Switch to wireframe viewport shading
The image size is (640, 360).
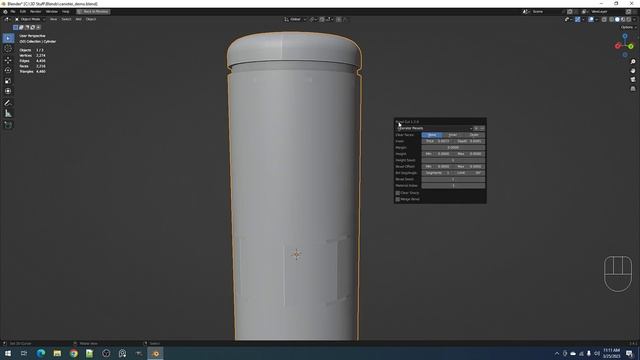[x=611, y=19]
